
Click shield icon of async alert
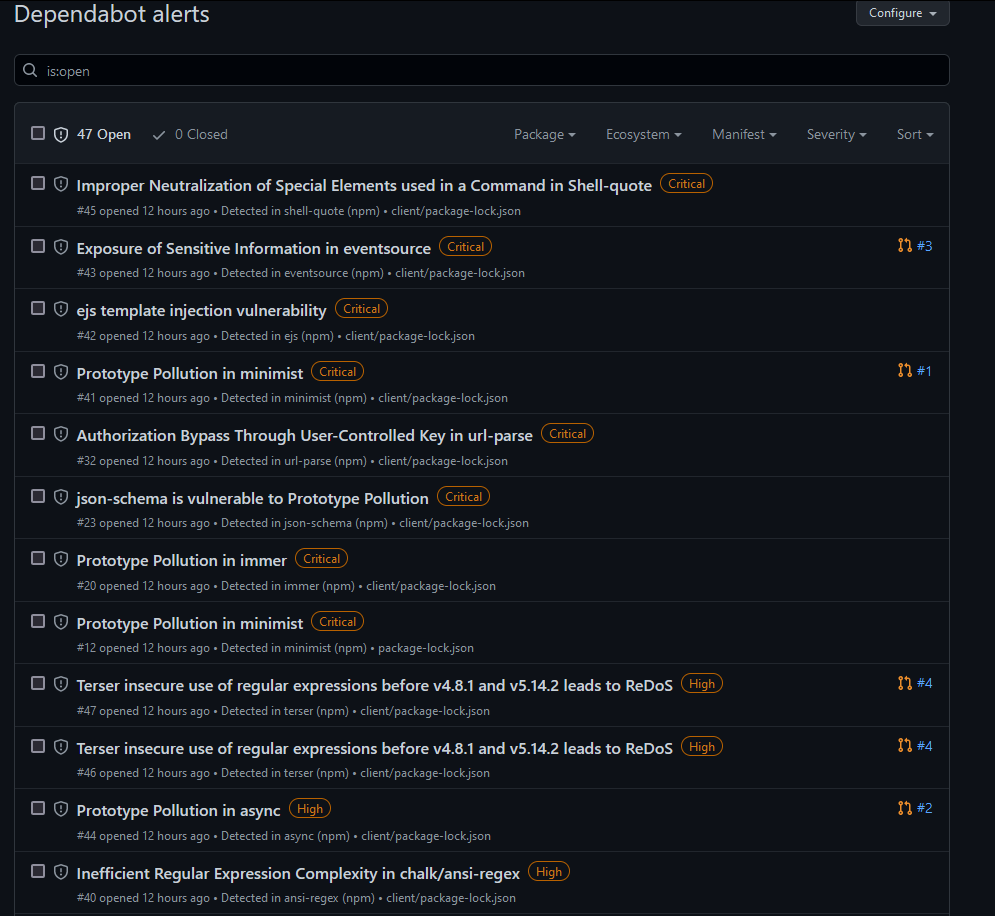(61, 809)
